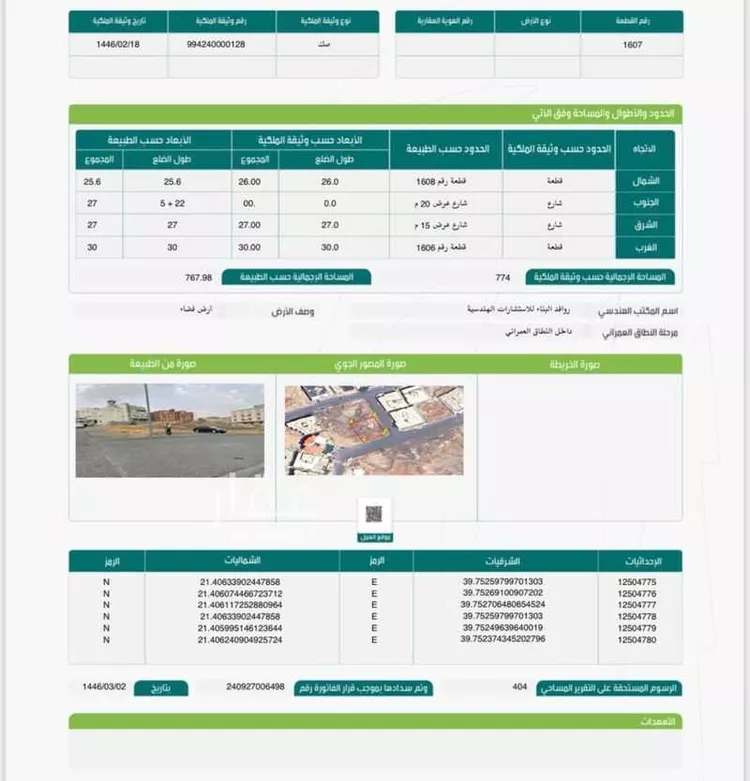
Task: Select coordinate row 12504775
Action: (638, 581)
